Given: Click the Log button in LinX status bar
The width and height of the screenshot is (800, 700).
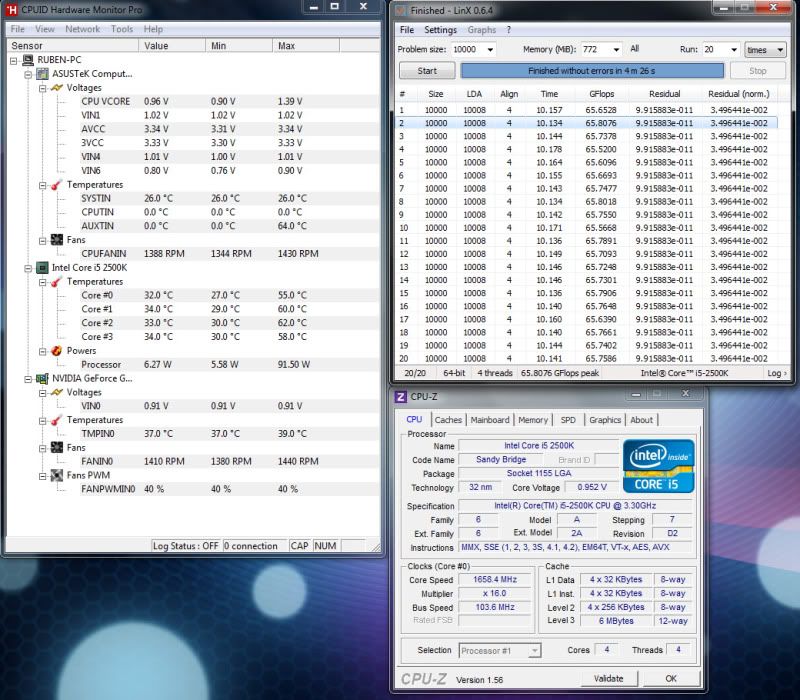Looking at the screenshot, I should pos(777,373).
